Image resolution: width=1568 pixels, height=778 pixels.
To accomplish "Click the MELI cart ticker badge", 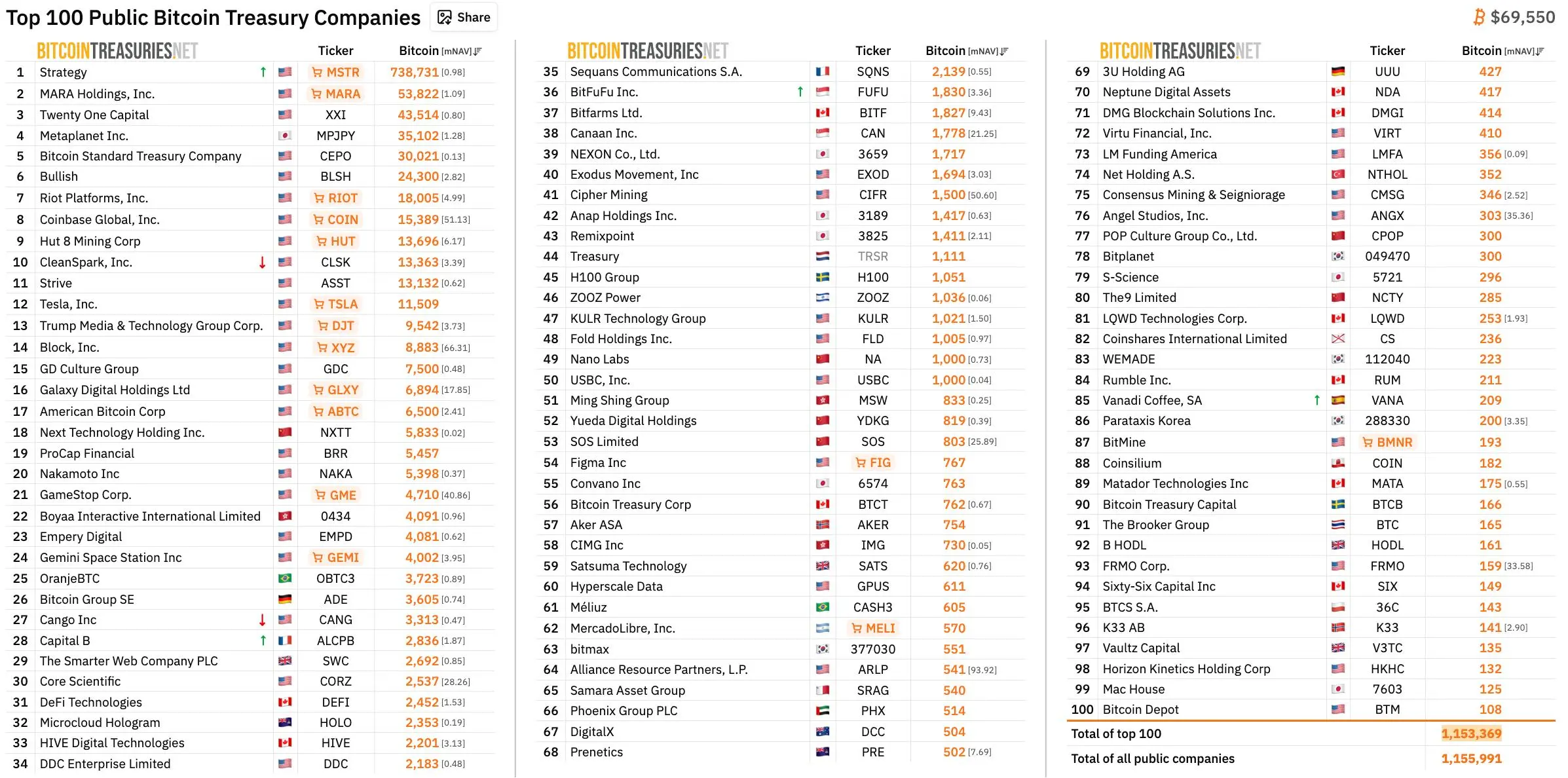I will (x=873, y=628).
